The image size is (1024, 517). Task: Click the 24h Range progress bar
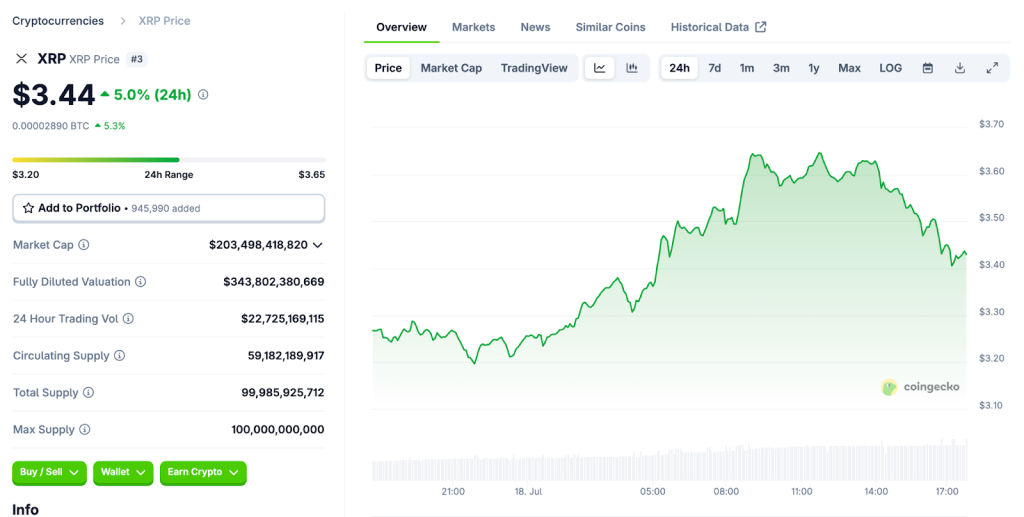coord(168,160)
